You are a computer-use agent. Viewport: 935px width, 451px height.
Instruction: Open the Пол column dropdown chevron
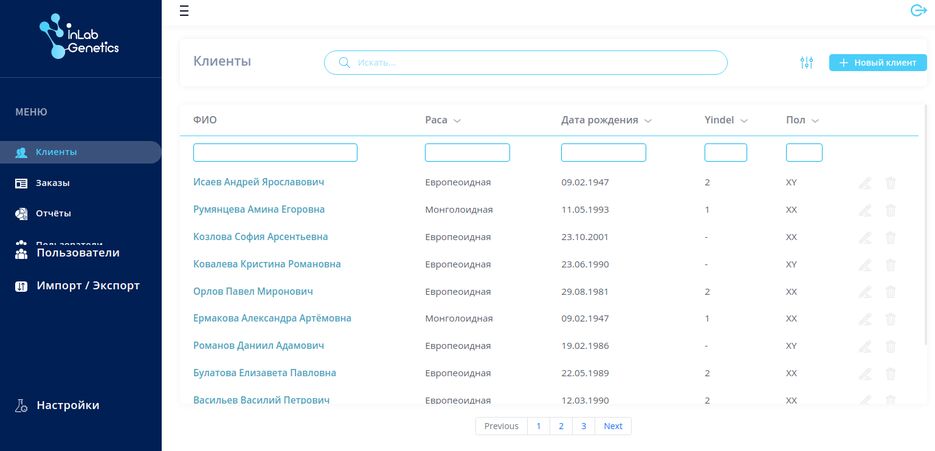[x=815, y=121]
